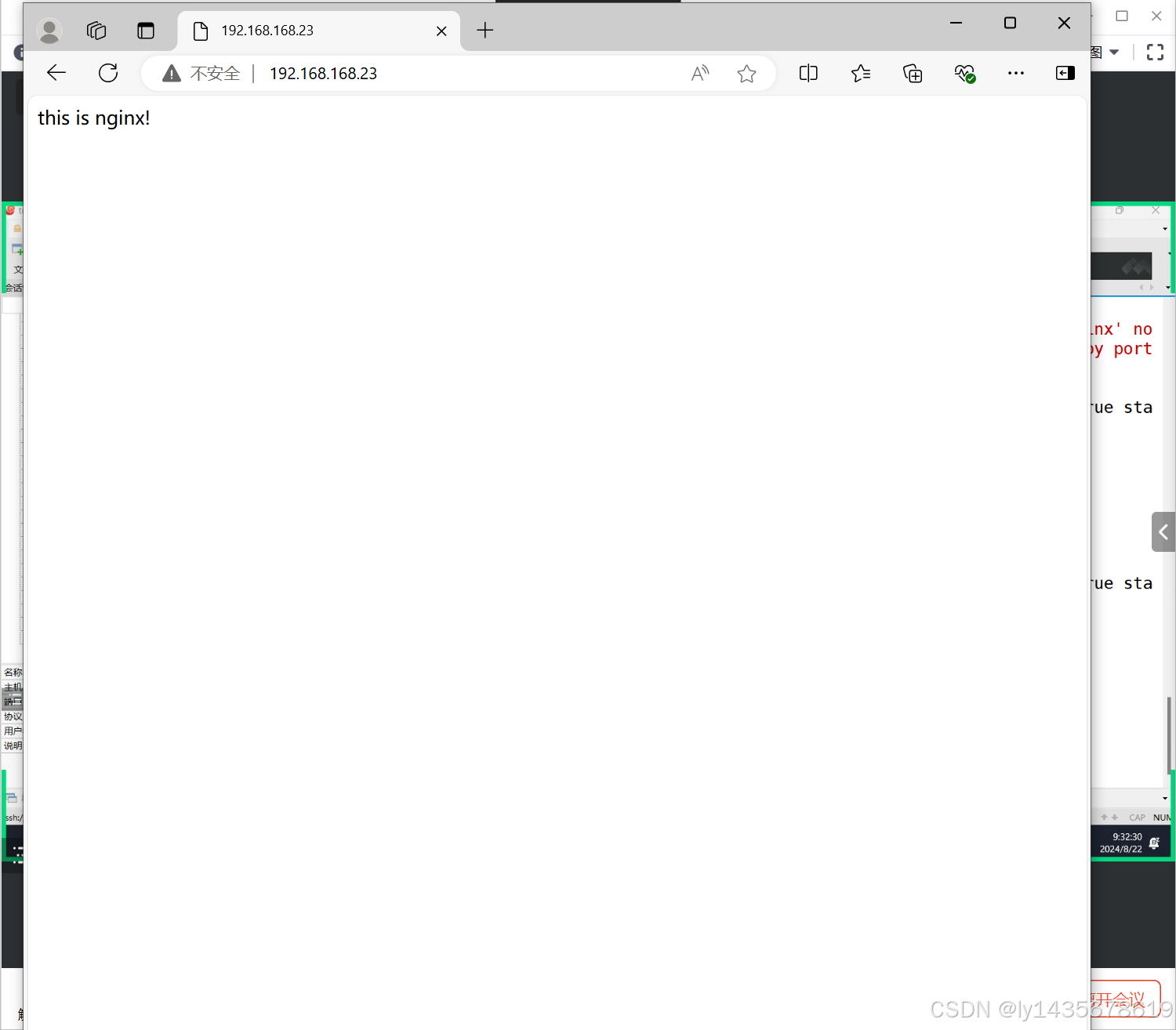Open the Settings and more menu
The width and height of the screenshot is (1176, 1030).
tap(1016, 74)
